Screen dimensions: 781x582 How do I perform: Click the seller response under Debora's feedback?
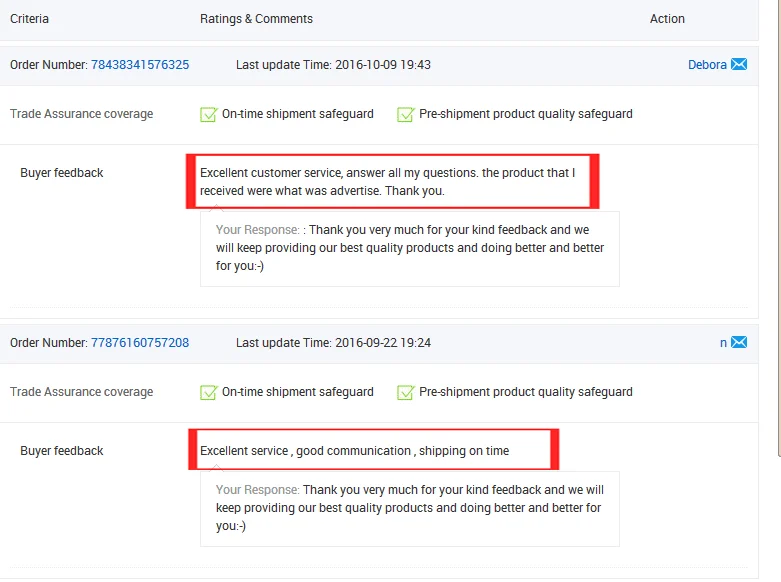click(x=410, y=248)
